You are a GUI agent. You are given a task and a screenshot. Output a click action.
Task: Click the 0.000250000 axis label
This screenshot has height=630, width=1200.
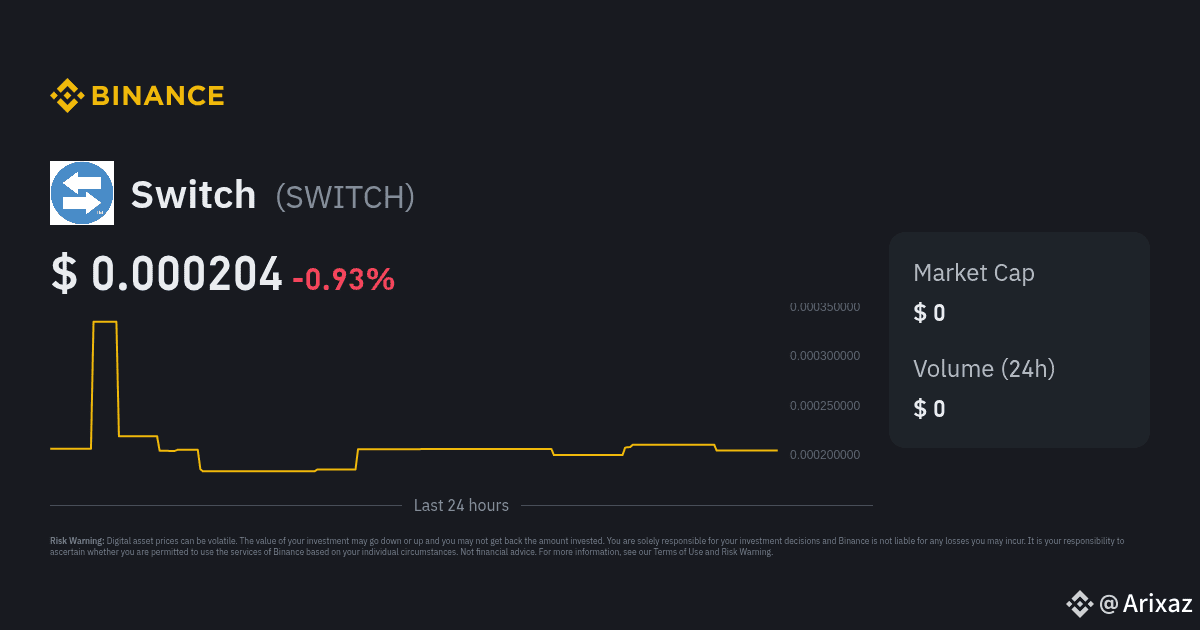[x=824, y=406]
